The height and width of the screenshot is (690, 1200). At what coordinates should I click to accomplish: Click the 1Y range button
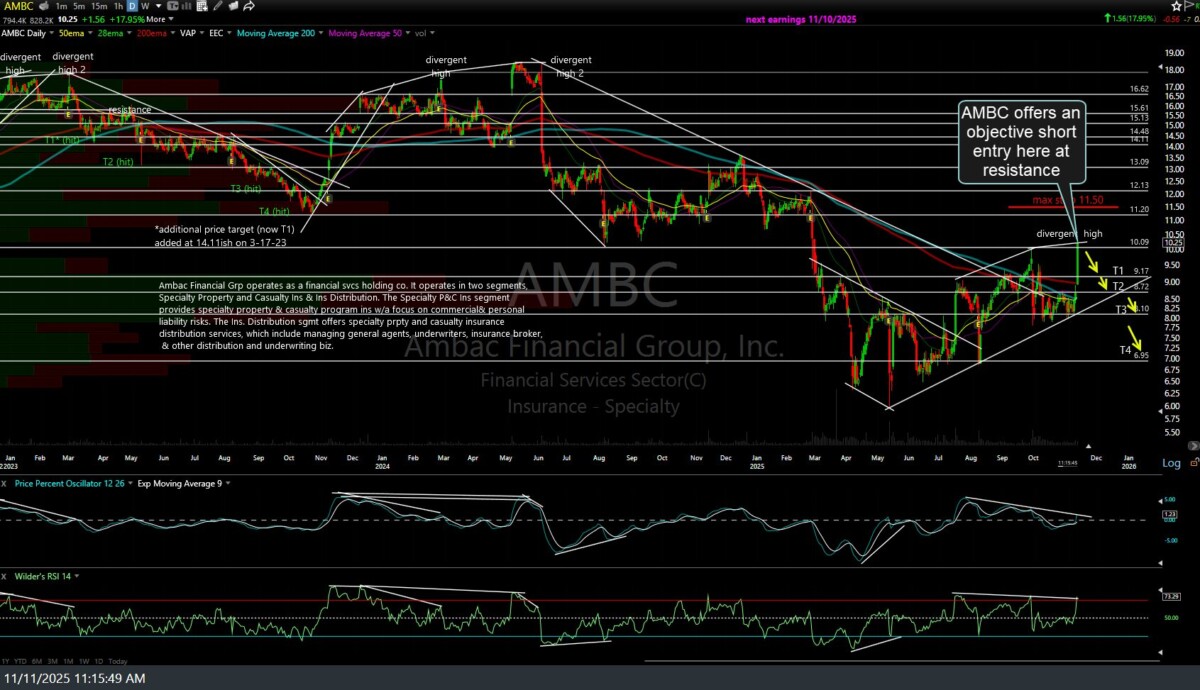tap(7, 661)
